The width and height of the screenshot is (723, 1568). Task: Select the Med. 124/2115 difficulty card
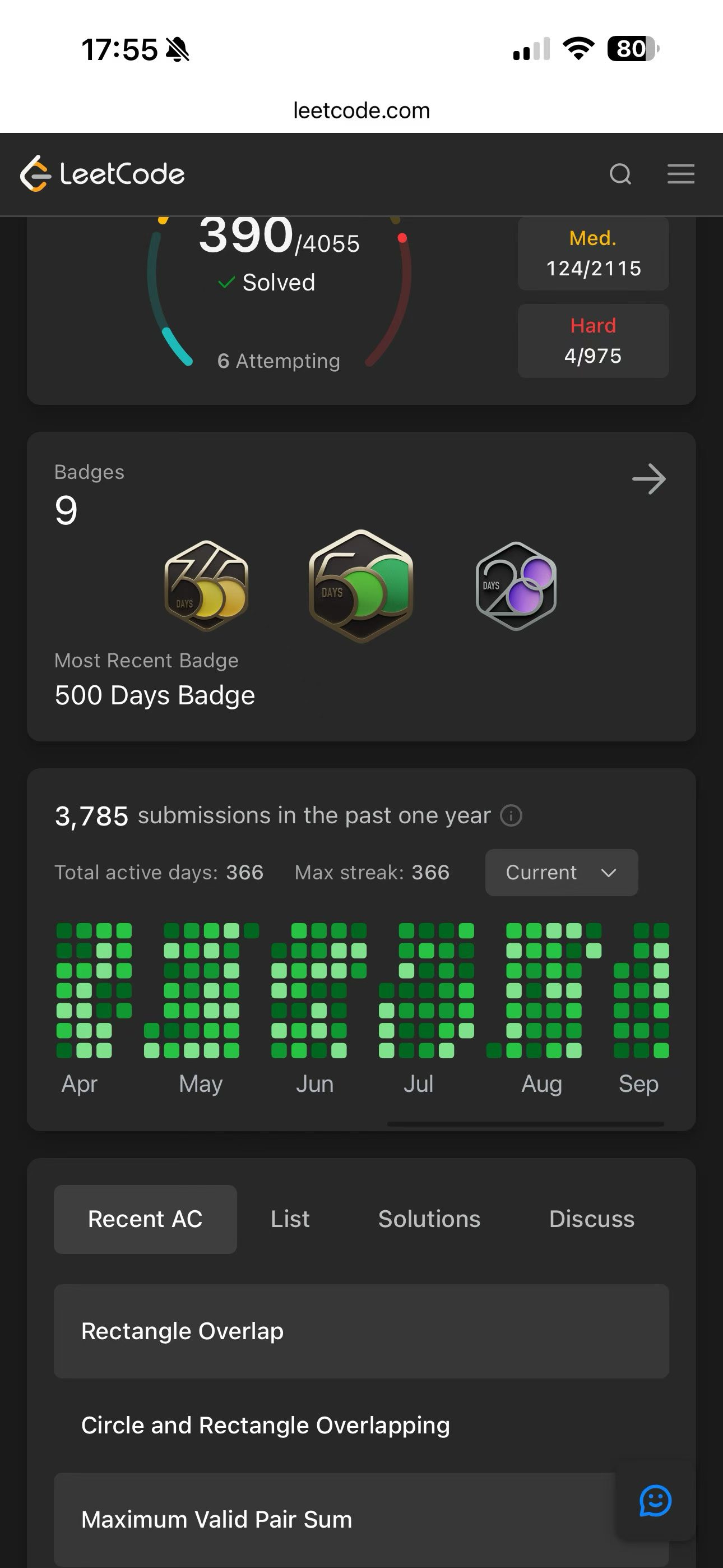pyautogui.click(x=594, y=253)
